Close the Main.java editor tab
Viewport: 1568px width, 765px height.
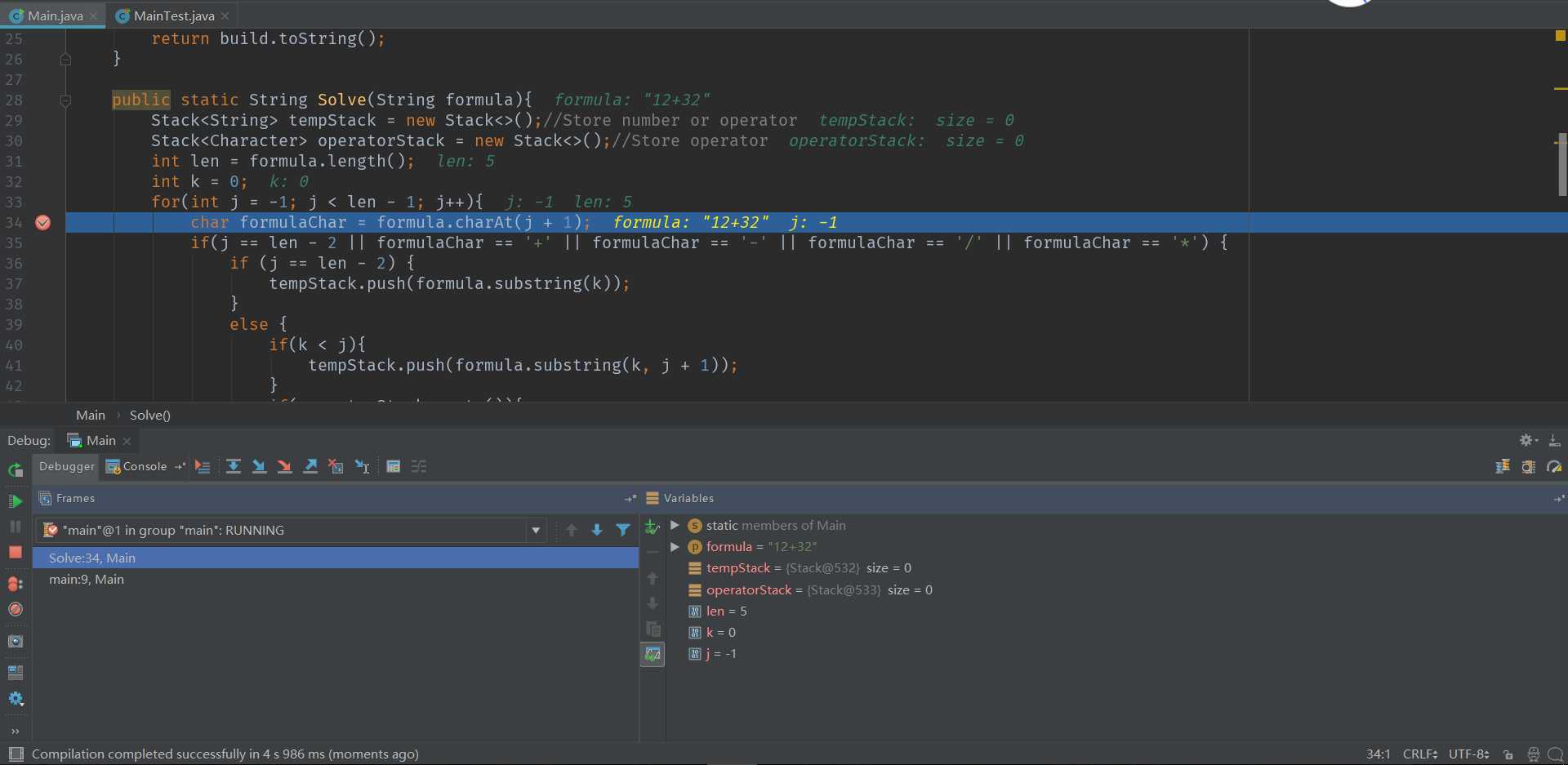pos(94,16)
